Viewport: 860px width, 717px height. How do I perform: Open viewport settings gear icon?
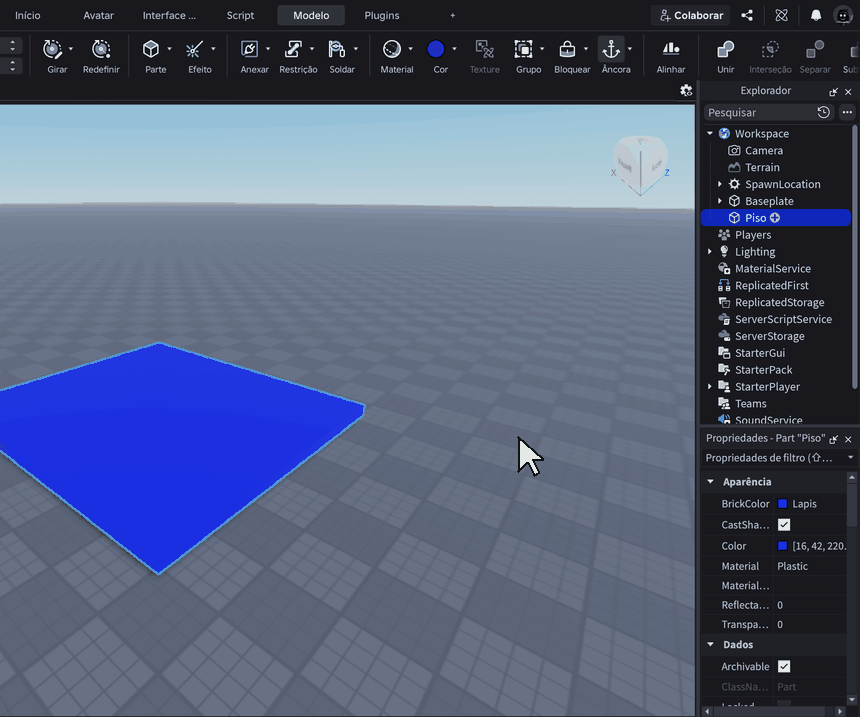pyautogui.click(x=686, y=91)
